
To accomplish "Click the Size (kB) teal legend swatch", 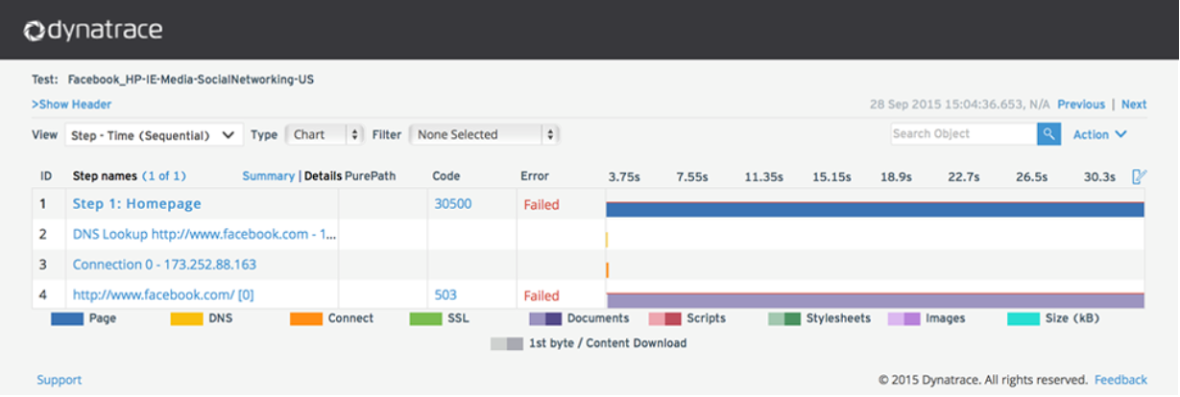I will [1023, 319].
